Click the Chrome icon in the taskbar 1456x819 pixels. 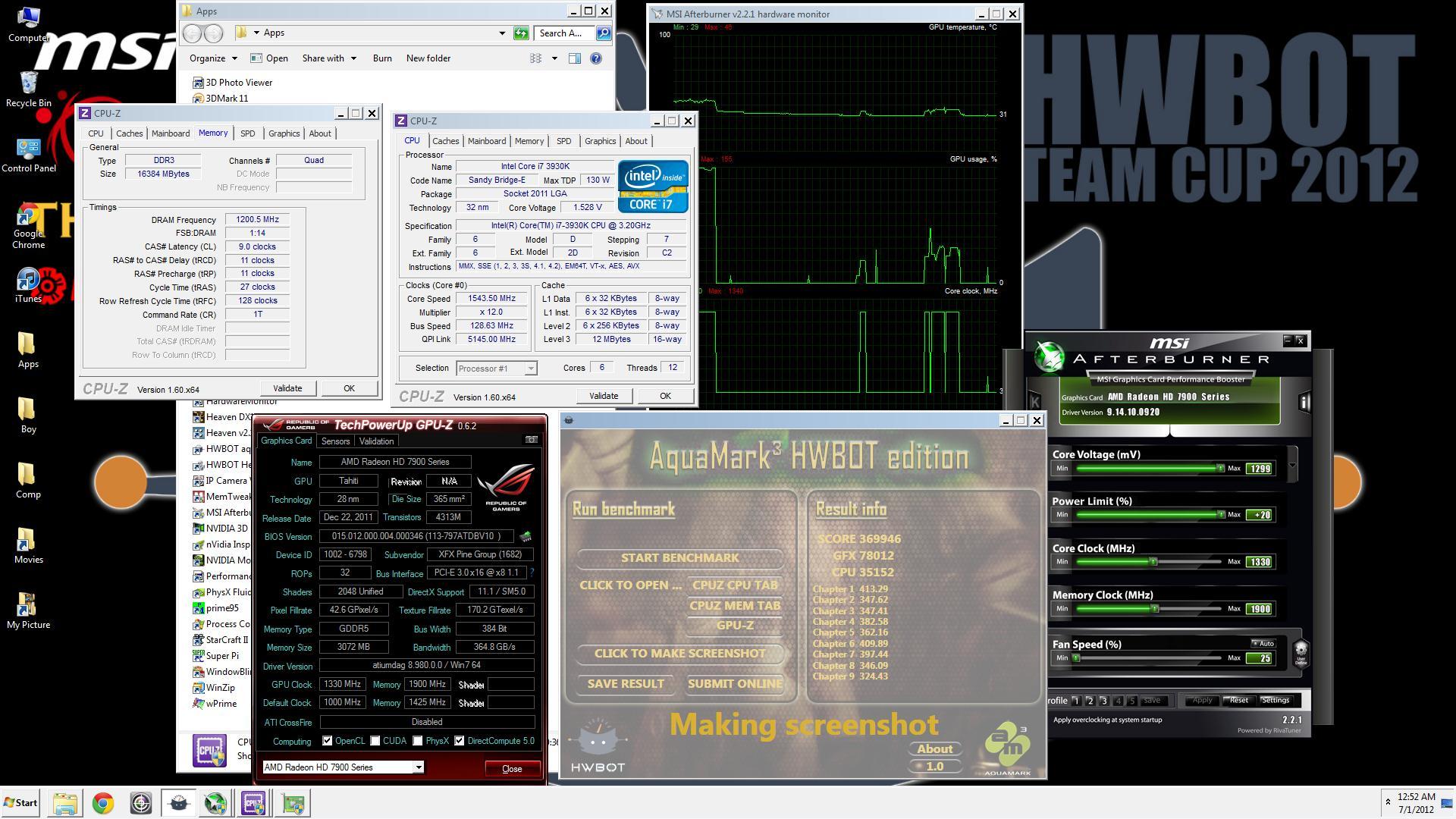(103, 803)
